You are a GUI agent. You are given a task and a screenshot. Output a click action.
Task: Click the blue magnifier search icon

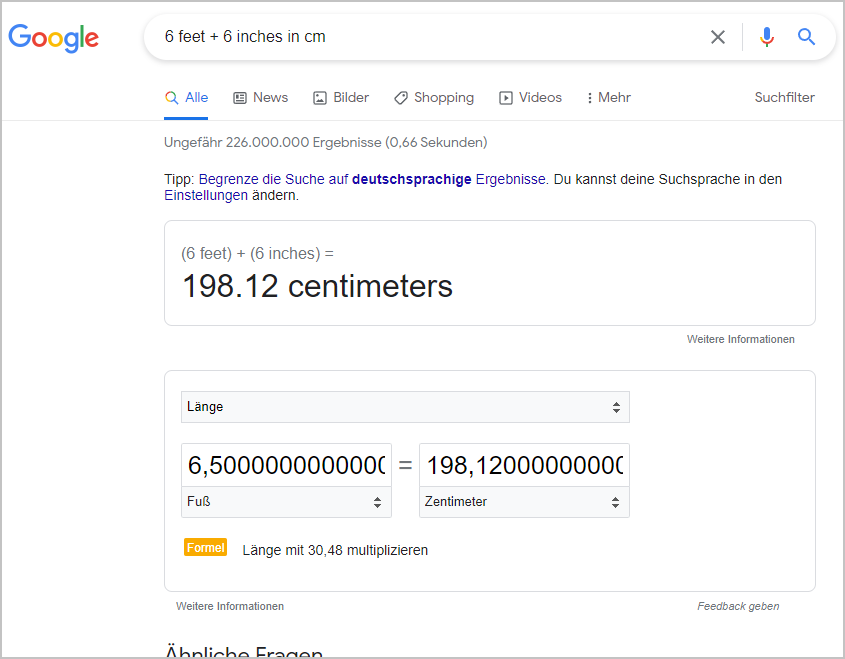(x=806, y=36)
